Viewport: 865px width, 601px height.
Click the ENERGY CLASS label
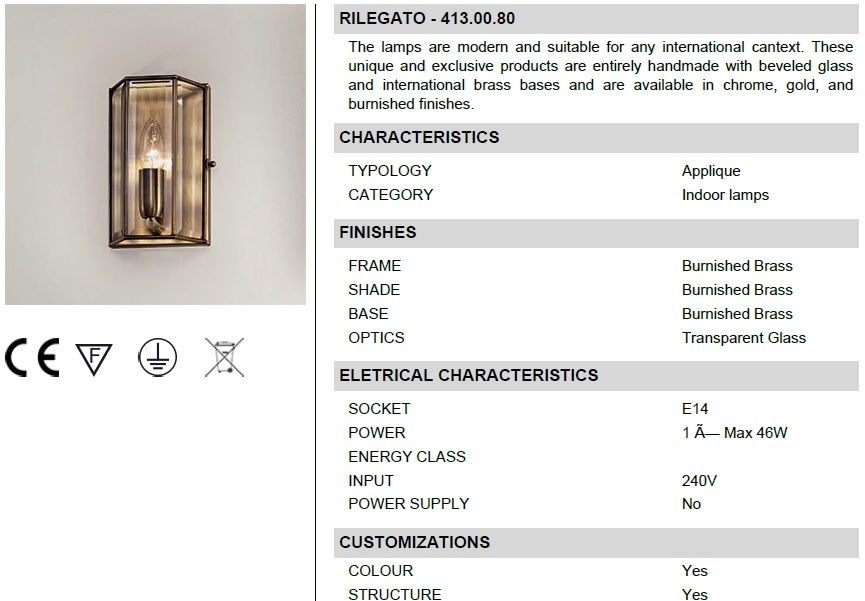click(x=407, y=457)
